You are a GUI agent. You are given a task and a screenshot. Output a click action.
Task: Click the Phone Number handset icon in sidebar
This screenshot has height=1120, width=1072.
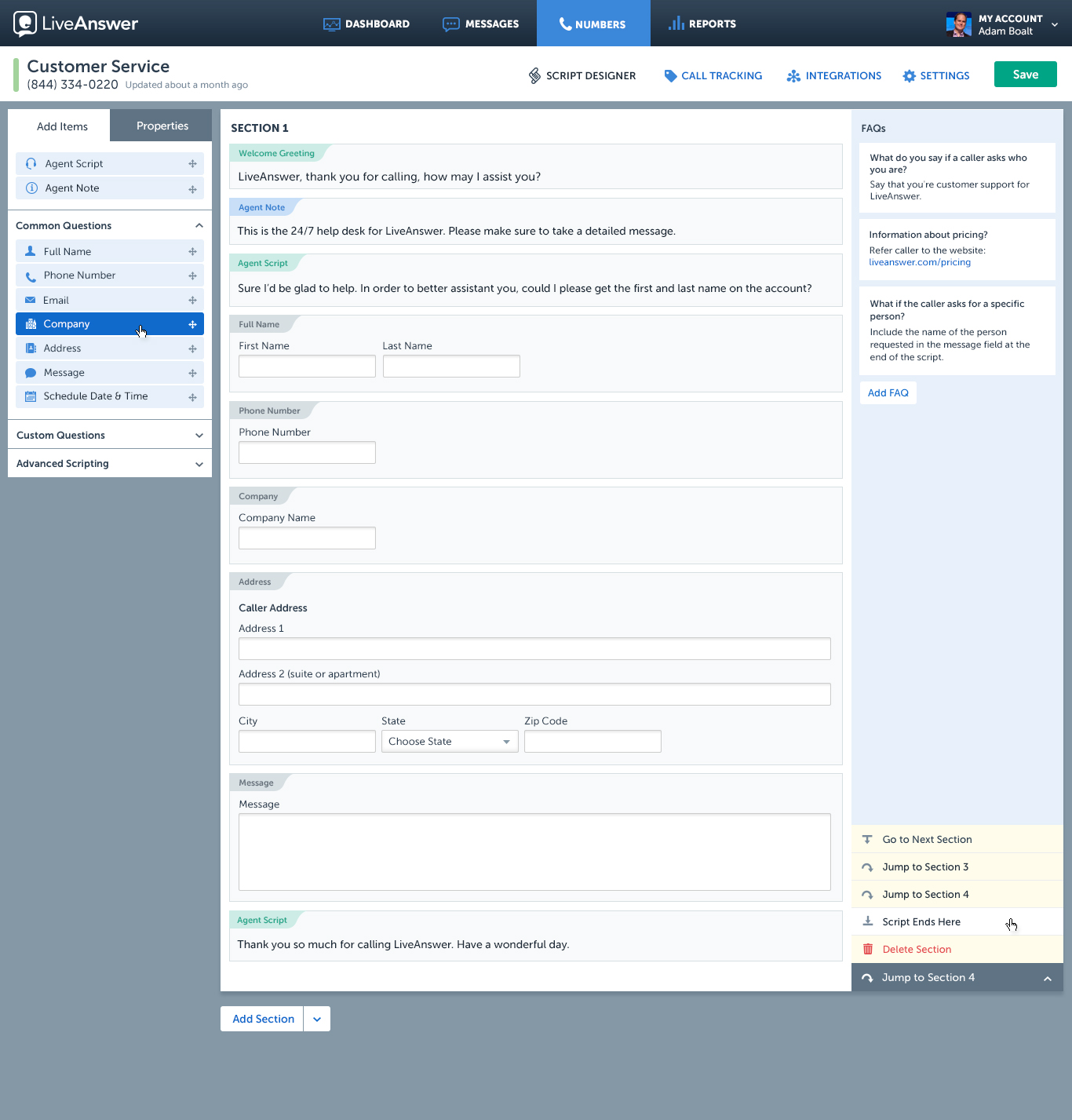point(31,276)
